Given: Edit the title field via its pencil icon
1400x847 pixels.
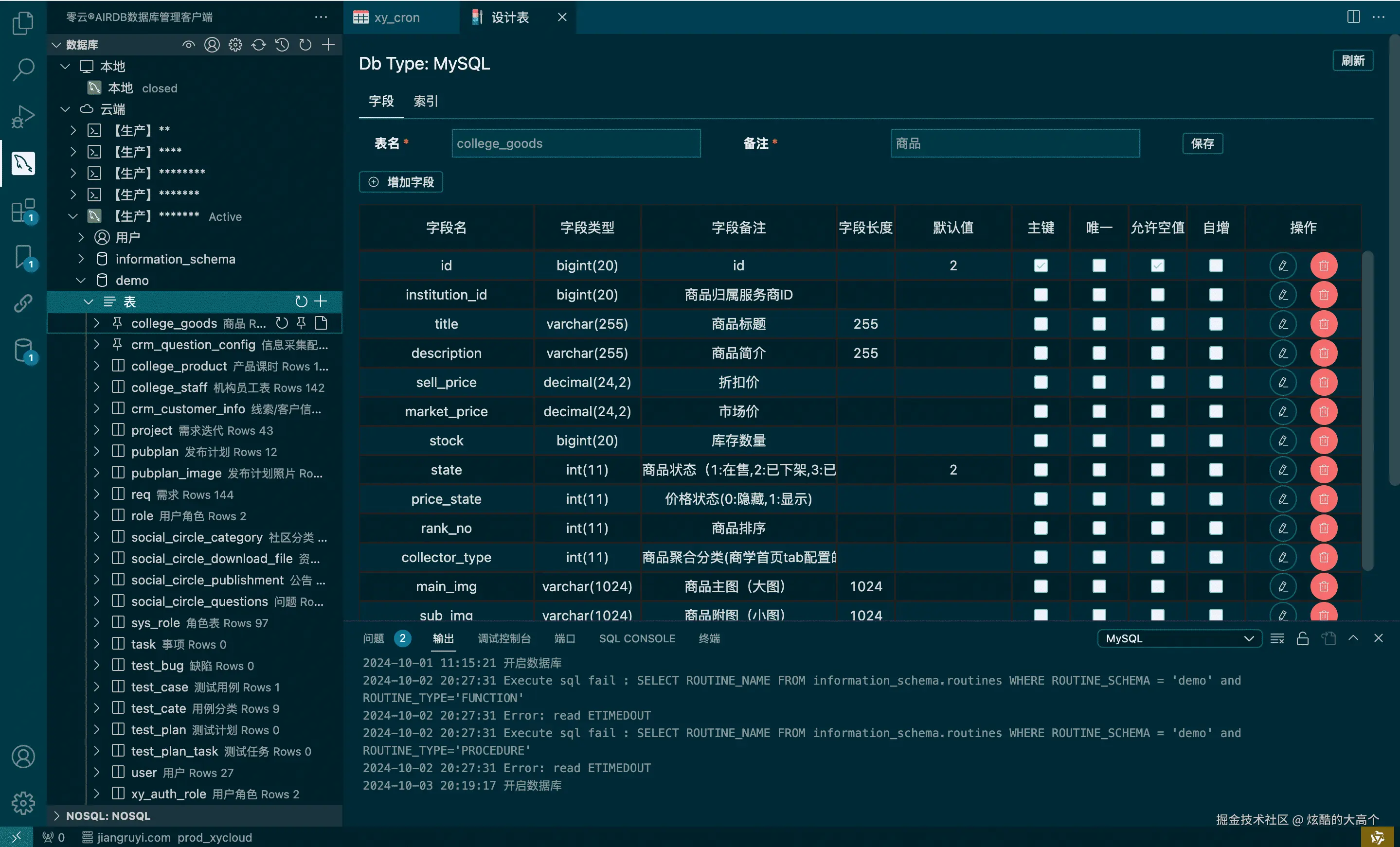Looking at the screenshot, I should 1283,324.
